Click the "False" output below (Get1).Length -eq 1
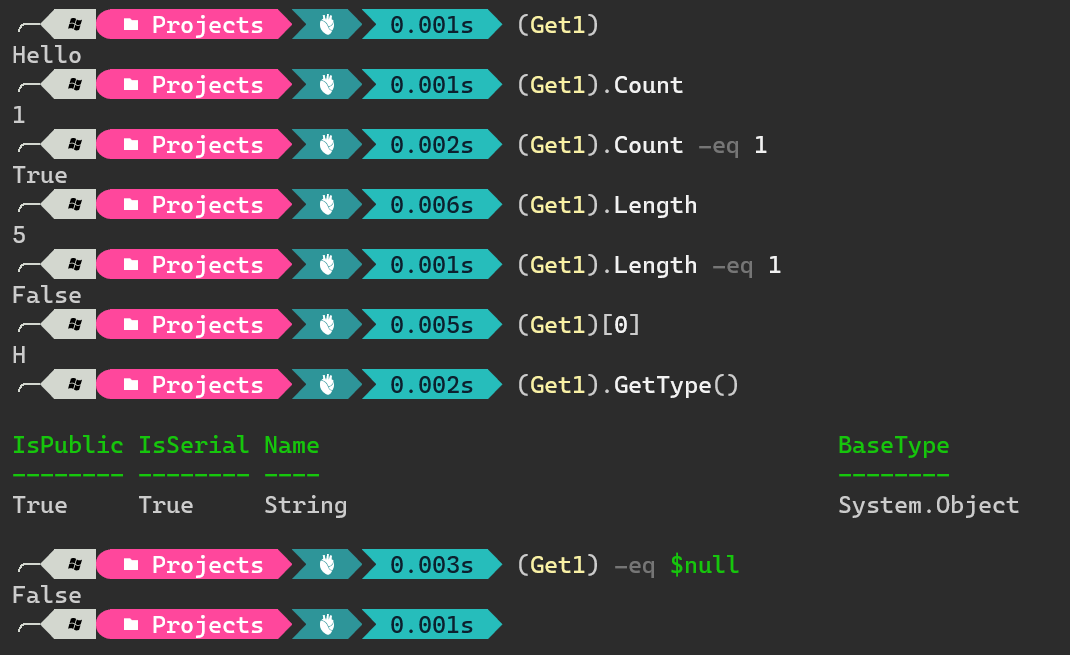 pos(47,295)
